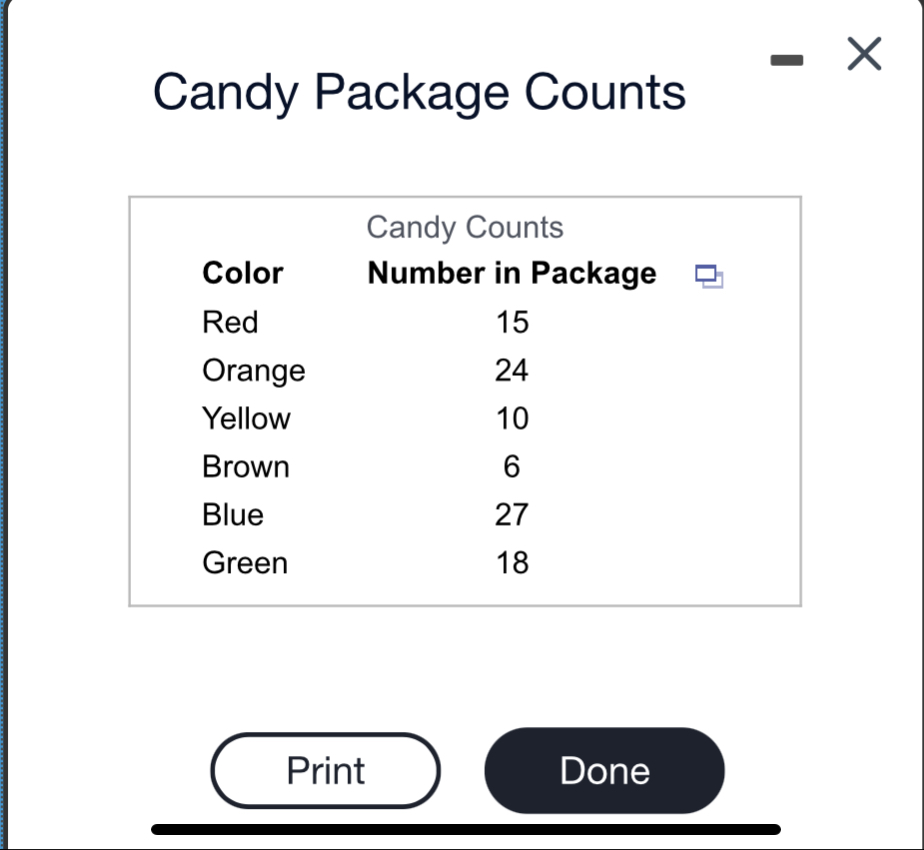
Task: Click the Candy Counts table title
Action: 465,227
